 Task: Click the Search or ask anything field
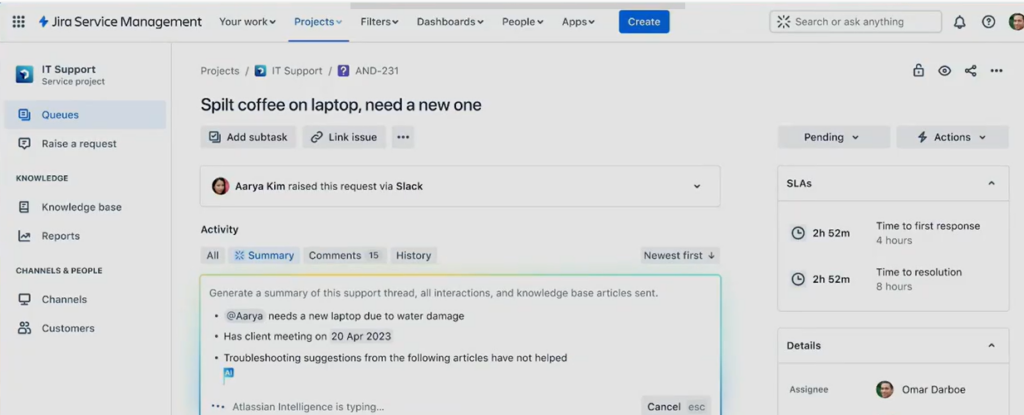coord(856,22)
